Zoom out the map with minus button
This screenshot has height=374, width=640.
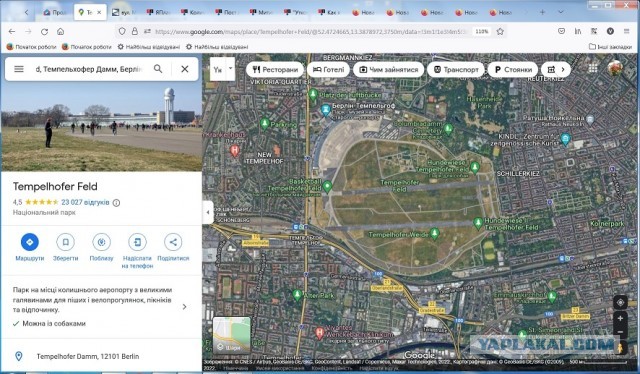pyautogui.click(x=620, y=332)
